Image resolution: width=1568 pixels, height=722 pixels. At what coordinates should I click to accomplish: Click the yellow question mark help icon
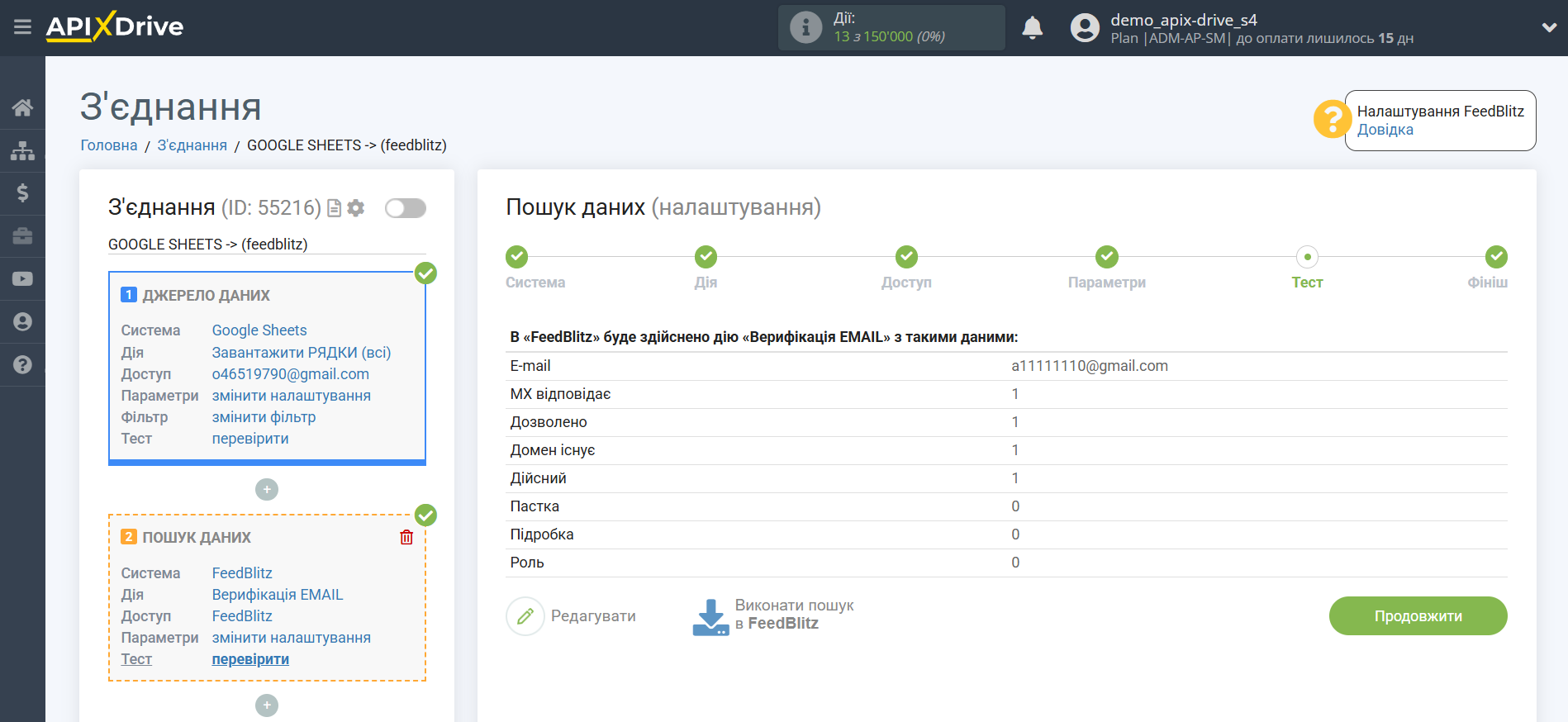coord(1332,120)
